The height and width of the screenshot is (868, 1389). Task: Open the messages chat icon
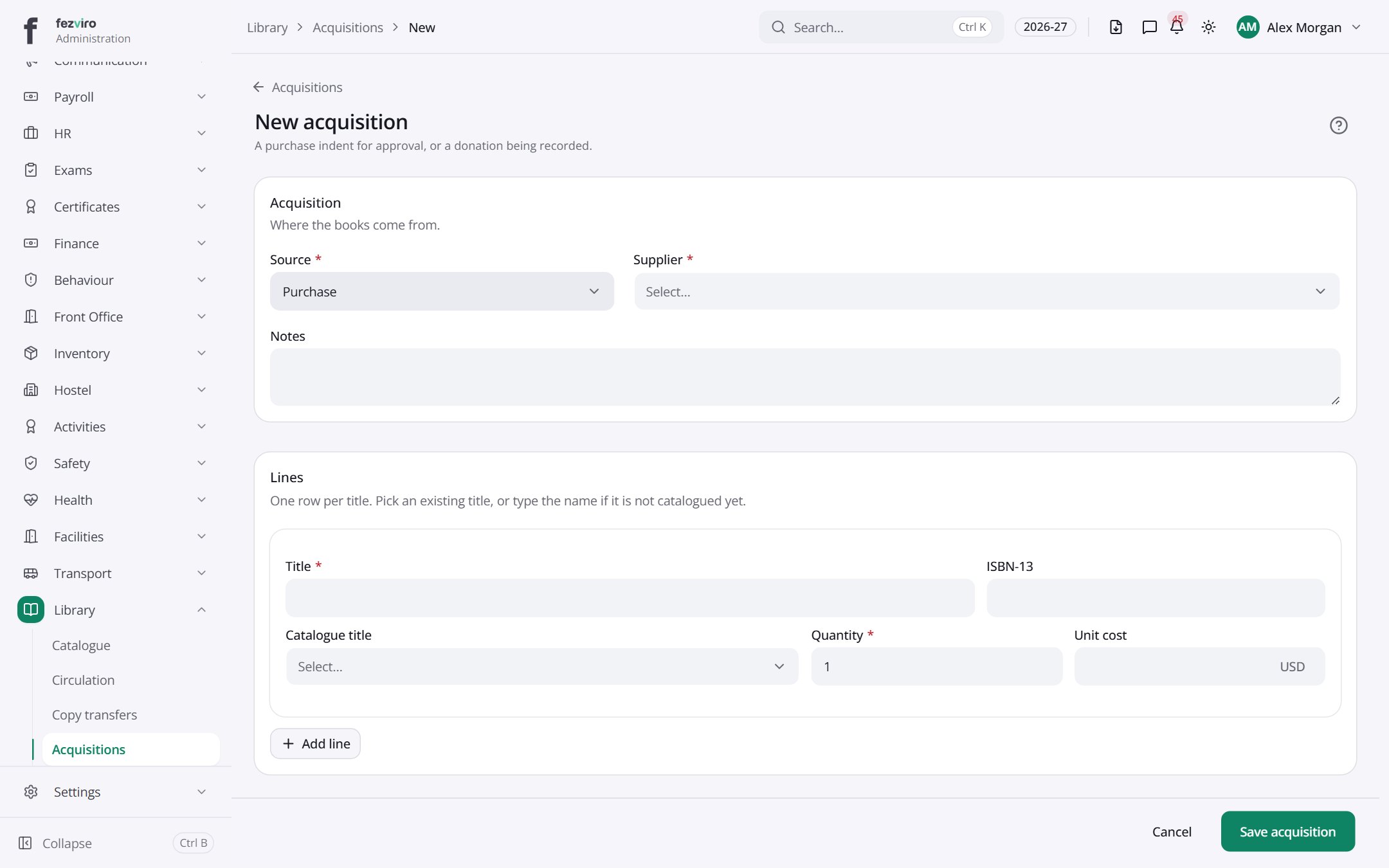1149,27
